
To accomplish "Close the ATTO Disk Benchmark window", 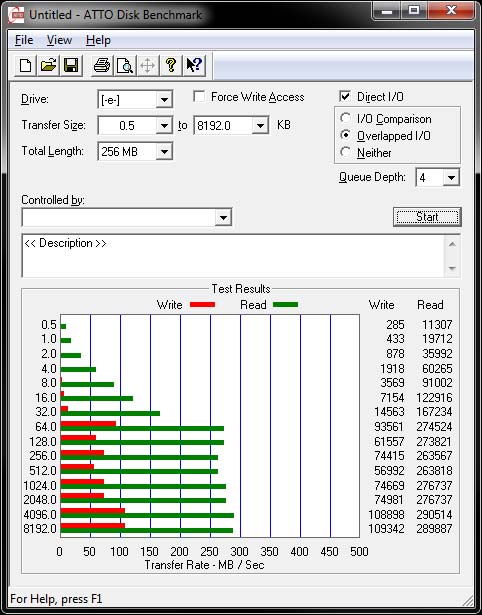I will click(x=452, y=11).
